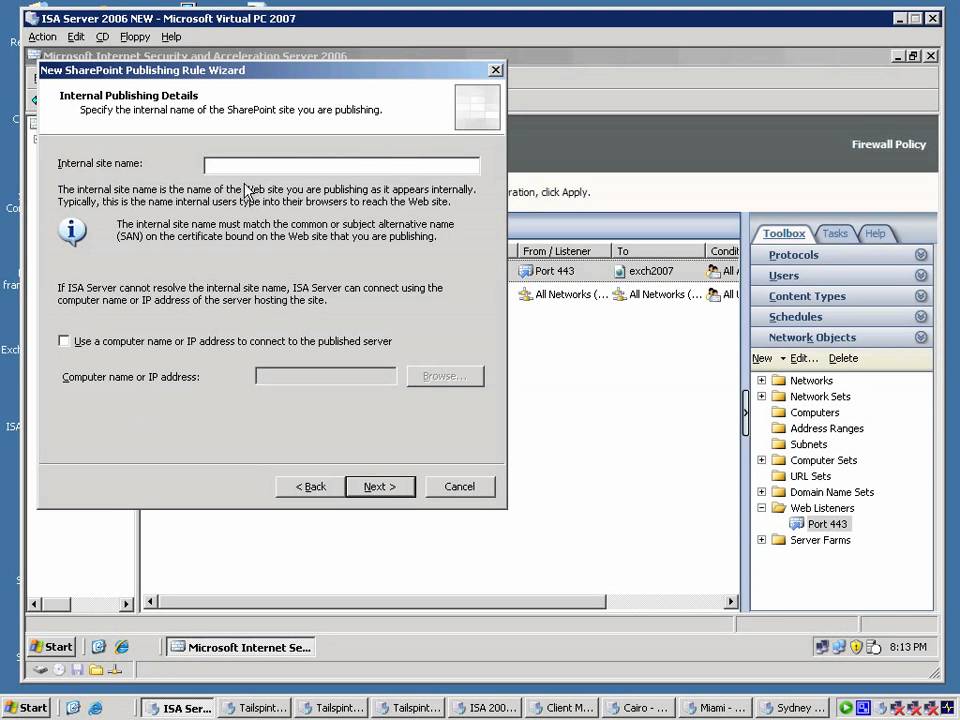This screenshot has height=720, width=960.
Task: Switch to Client M... host taskbar window
Action: tap(563, 708)
